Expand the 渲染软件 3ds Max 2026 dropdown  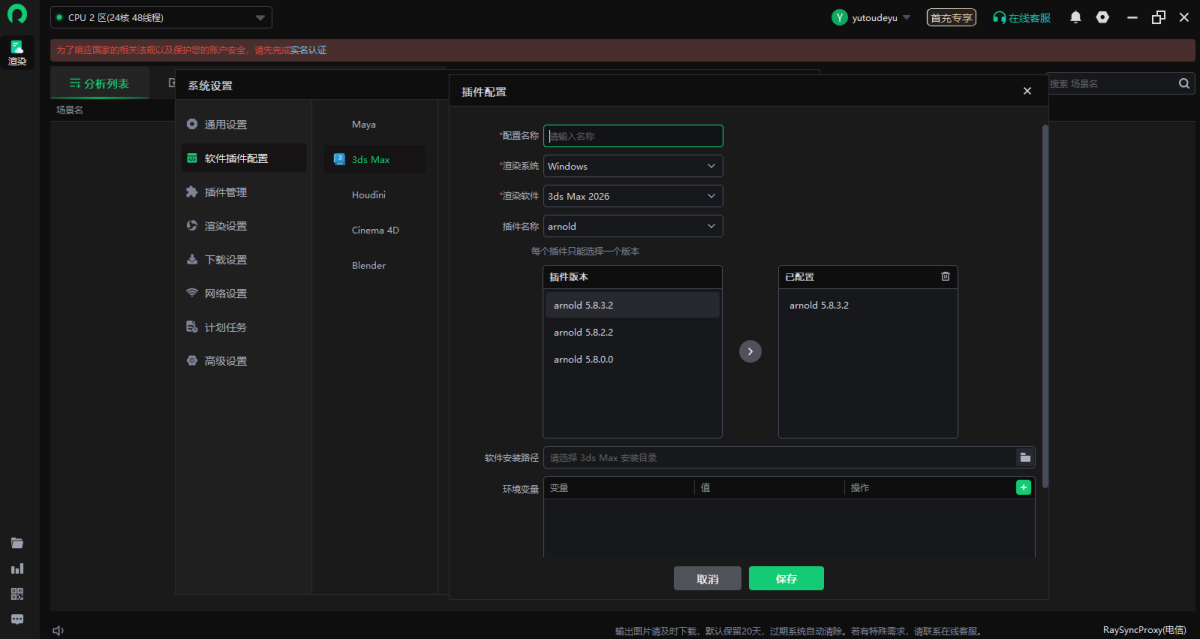click(x=632, y=196)
